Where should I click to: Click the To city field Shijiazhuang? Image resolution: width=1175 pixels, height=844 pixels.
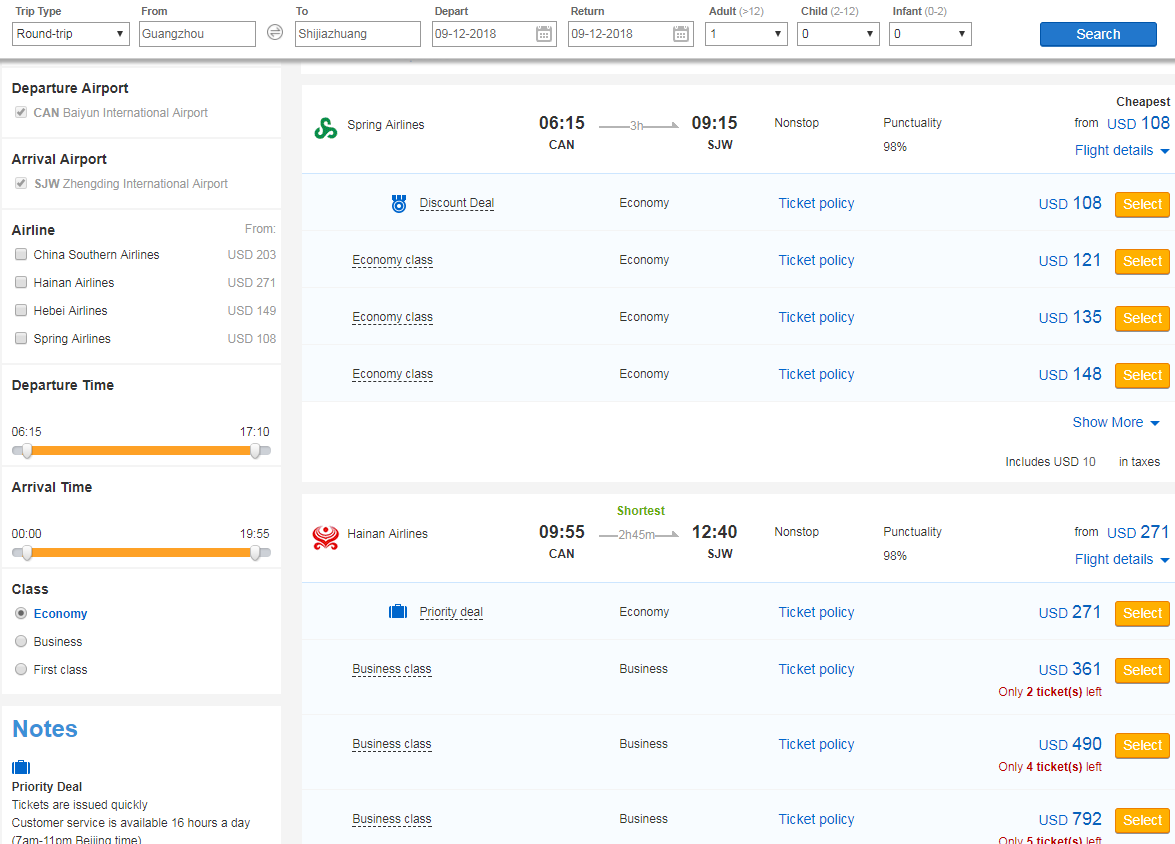(x=357, y=34)
